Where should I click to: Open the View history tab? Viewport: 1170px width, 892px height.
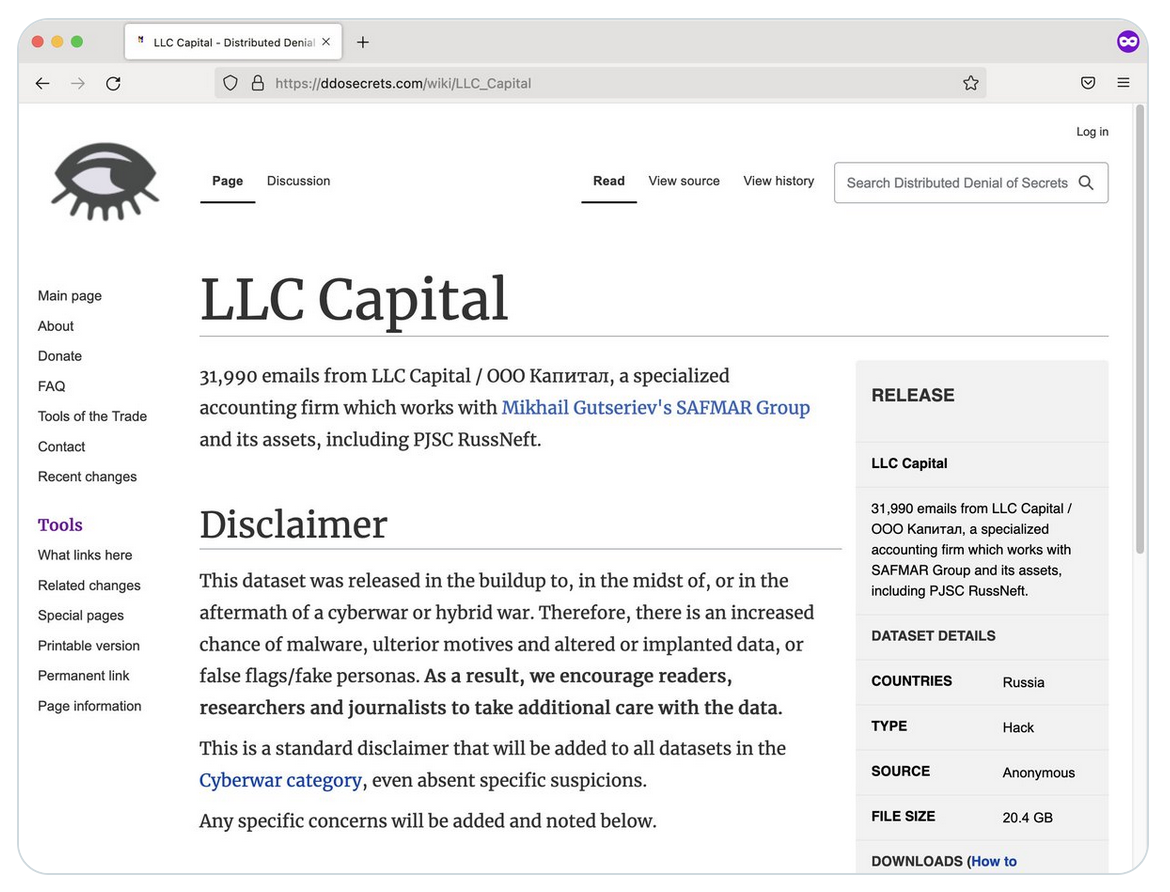tap(778, 181)
